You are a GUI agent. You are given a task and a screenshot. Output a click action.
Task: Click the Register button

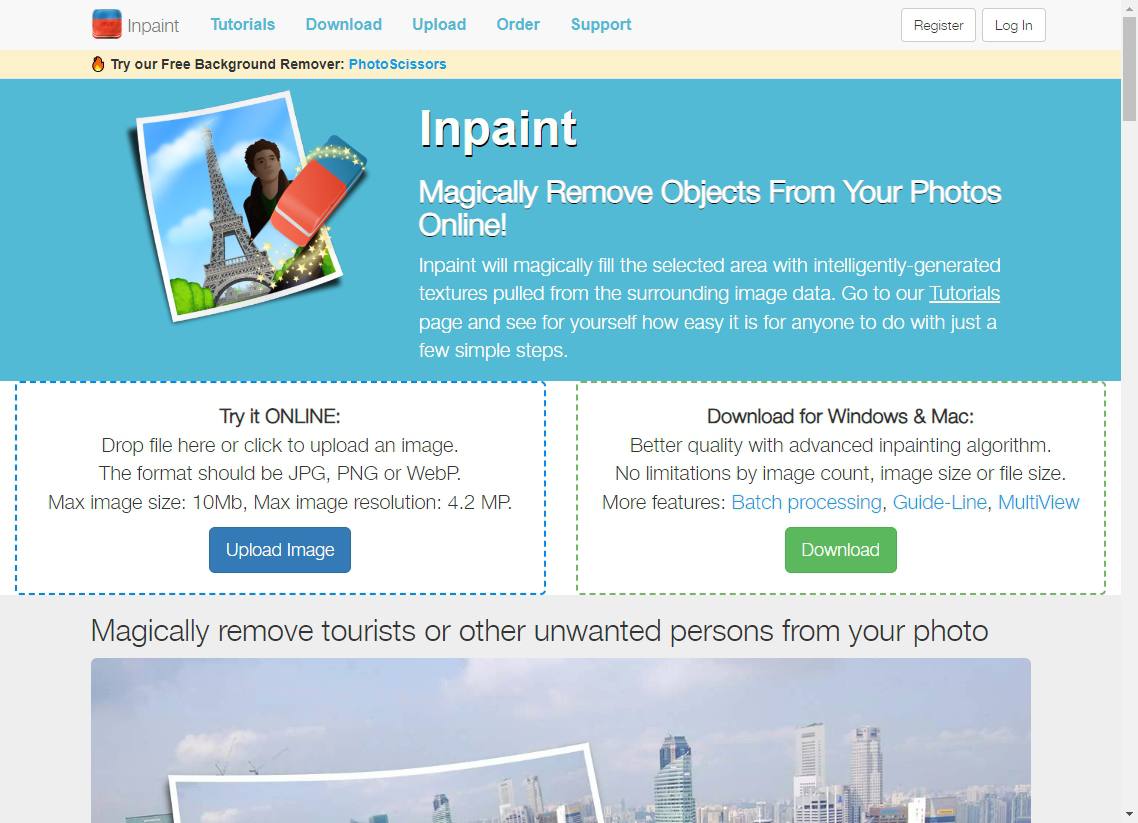click(x=938, y=25)
